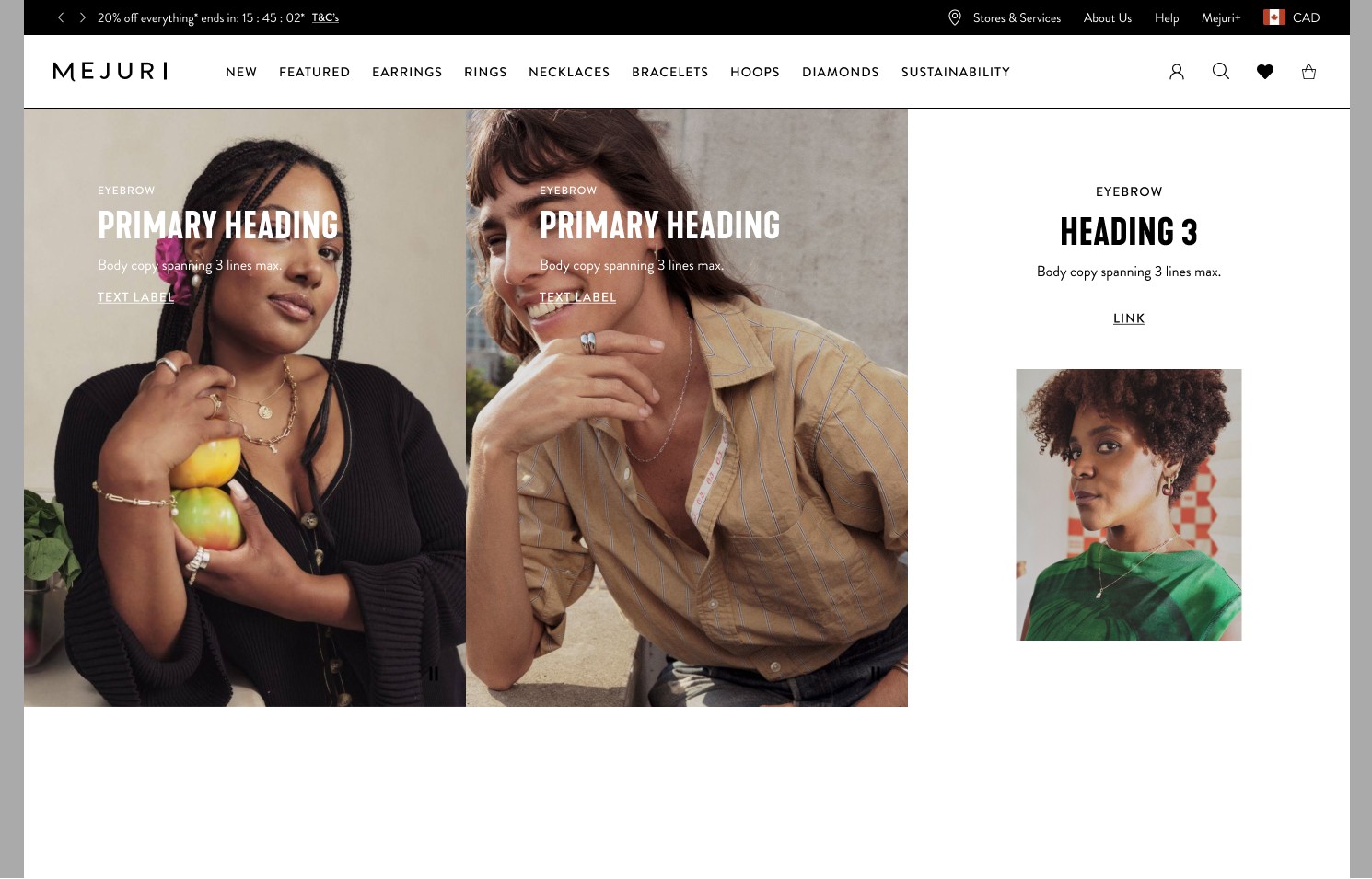
Task: Open the search magnifier icon
Action: point(1221,71)
